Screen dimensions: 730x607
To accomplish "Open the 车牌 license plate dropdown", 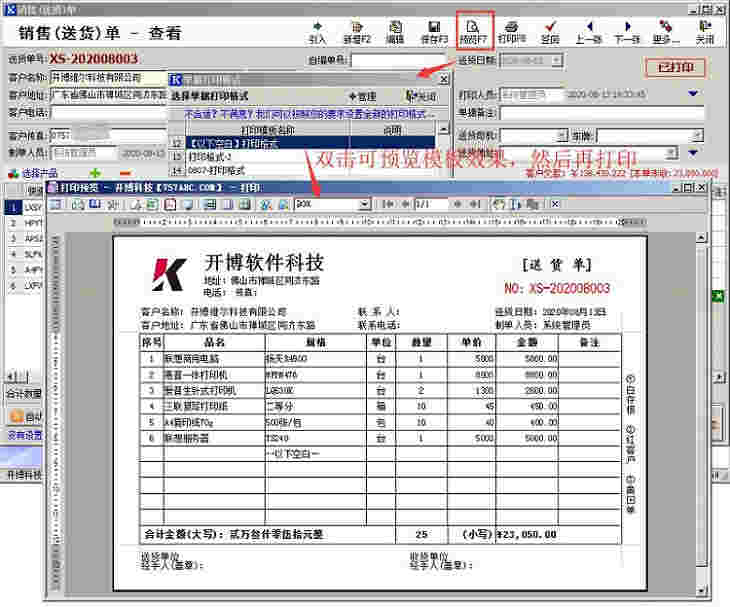I will (x=697, y=135).
